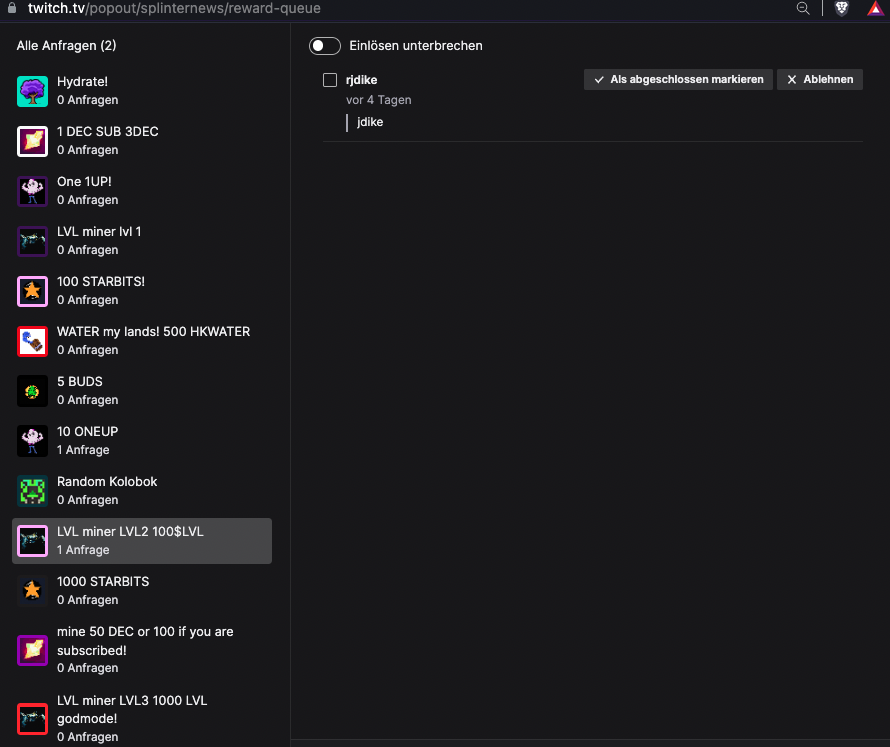Select the 1000 STARBITS reward entry
Image resolution: width=890 pixels, height=747 pixels.
[x=142, y=591]
